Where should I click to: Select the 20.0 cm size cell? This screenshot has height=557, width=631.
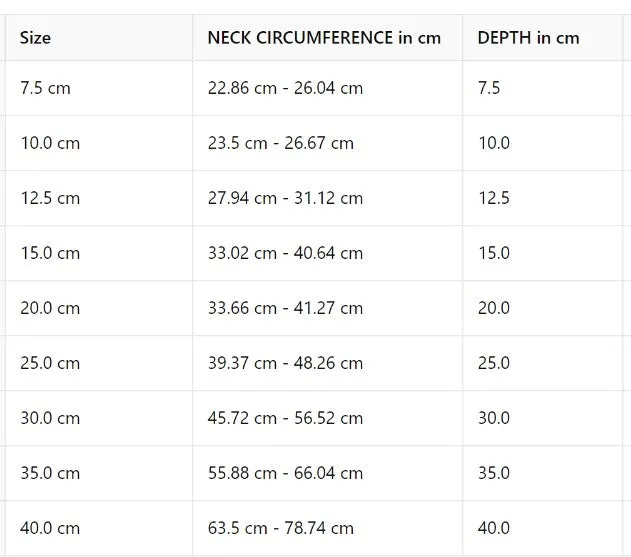pos(99,308)
